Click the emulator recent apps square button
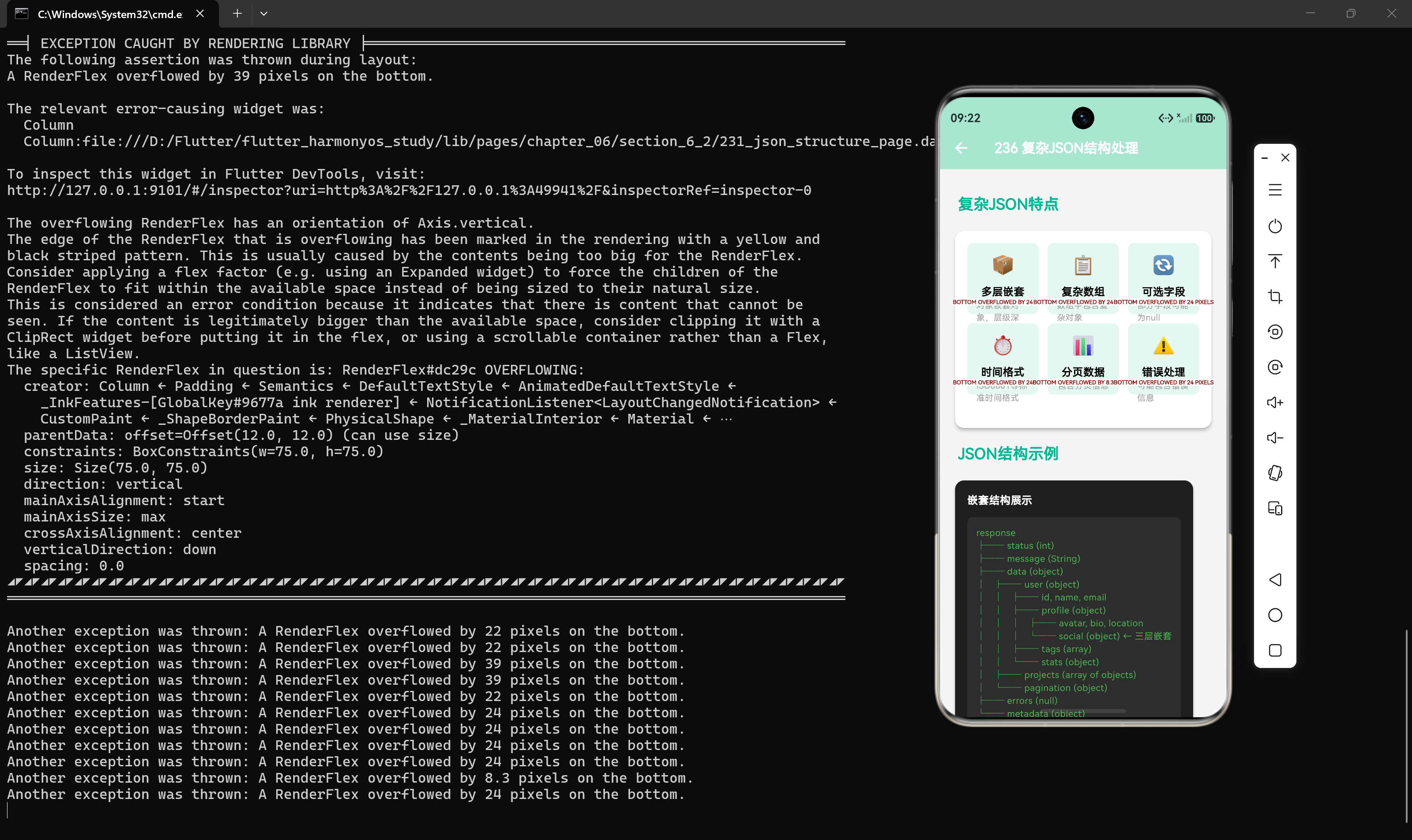The image size is (1412, 840). coord(1275,650)
